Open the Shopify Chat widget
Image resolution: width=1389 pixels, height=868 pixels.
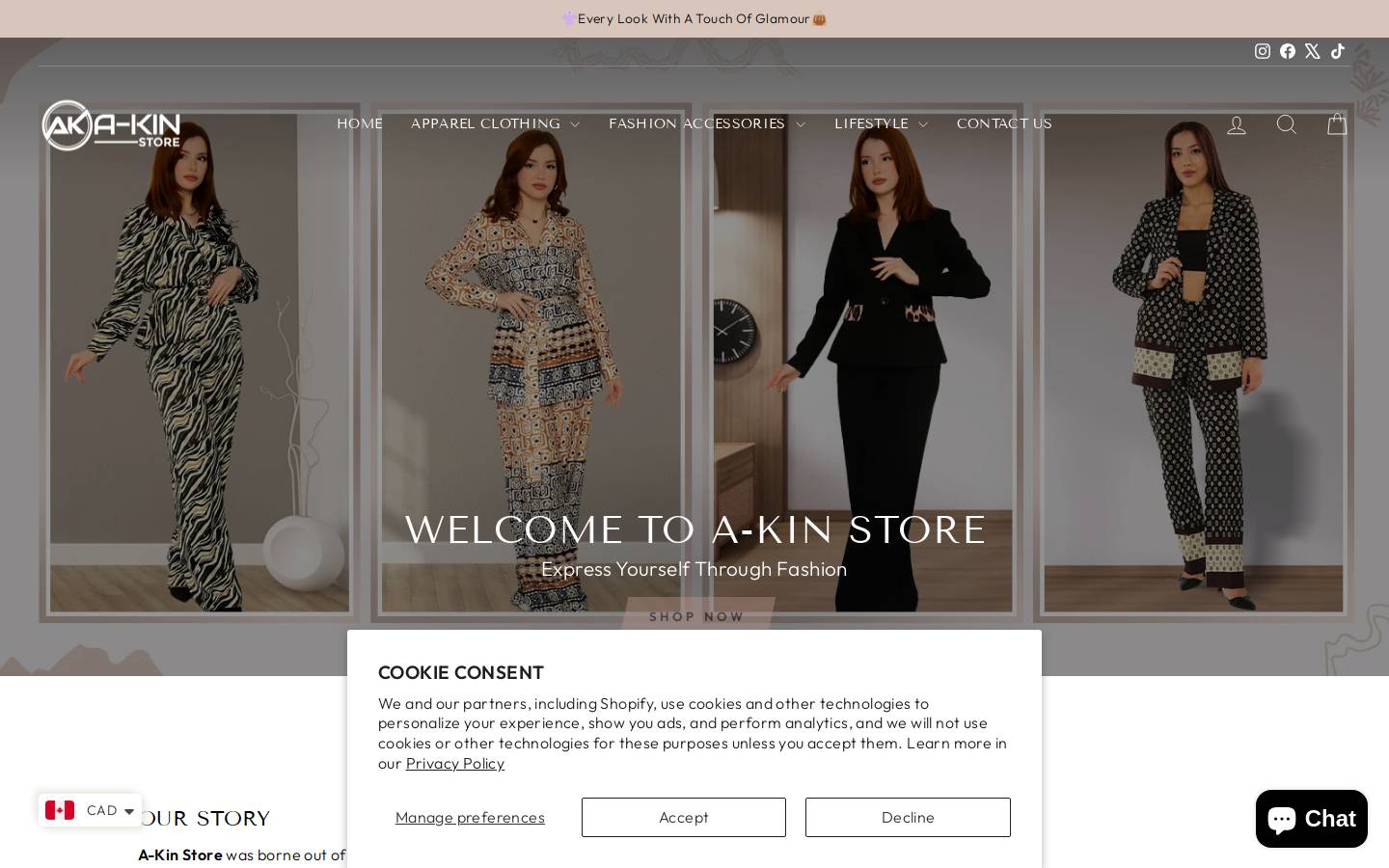[x=1312, y=820]
